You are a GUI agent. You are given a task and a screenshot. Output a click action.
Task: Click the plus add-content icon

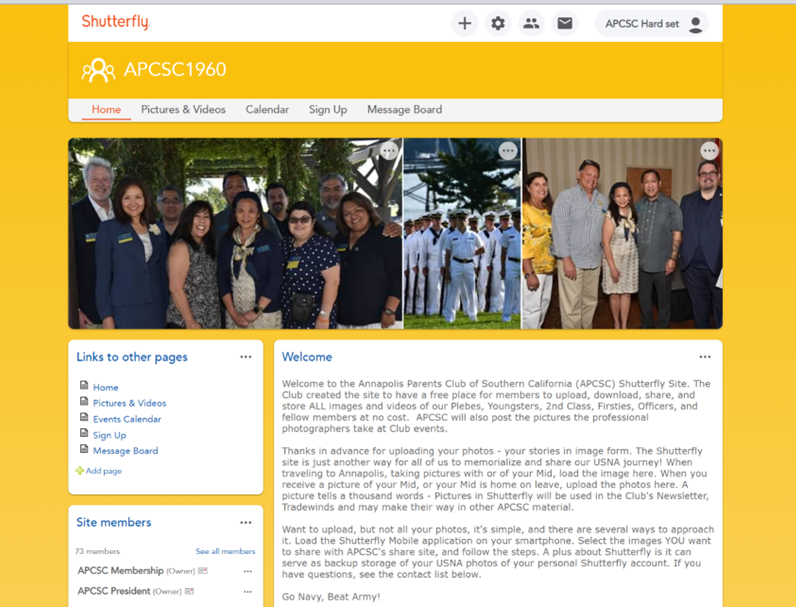coord(465,23)
